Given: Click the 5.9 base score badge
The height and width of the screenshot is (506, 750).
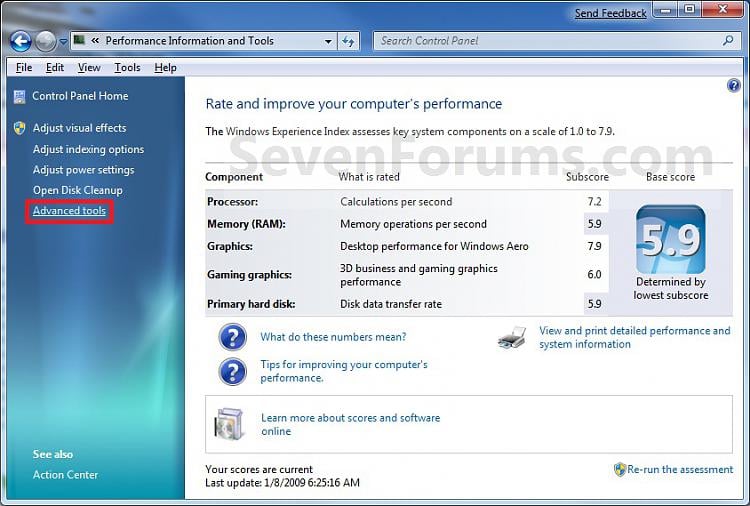Looking at the screenshot, I should [x=671, y=239].
